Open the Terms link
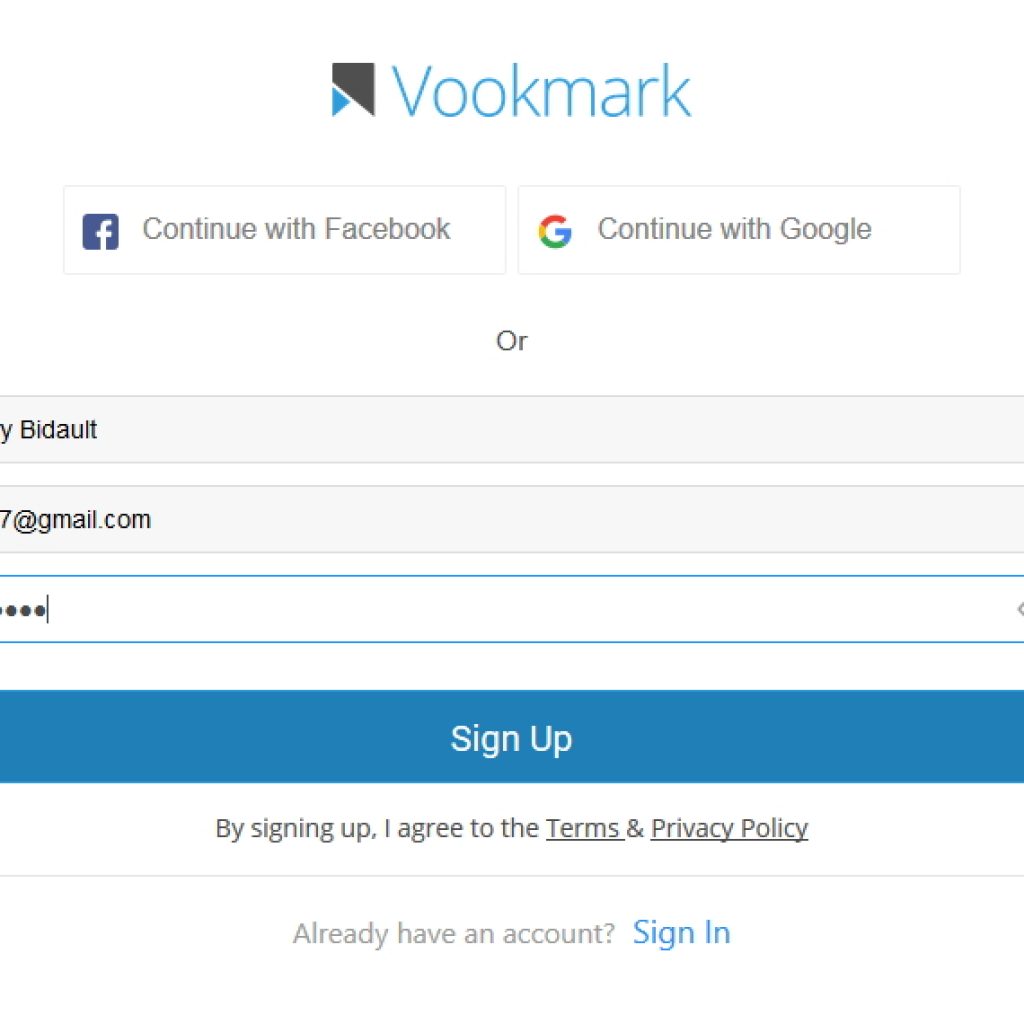Image resolution: width=1024 pixels, height=1024 pixels. pyautogui.click(x=583, y=828)
